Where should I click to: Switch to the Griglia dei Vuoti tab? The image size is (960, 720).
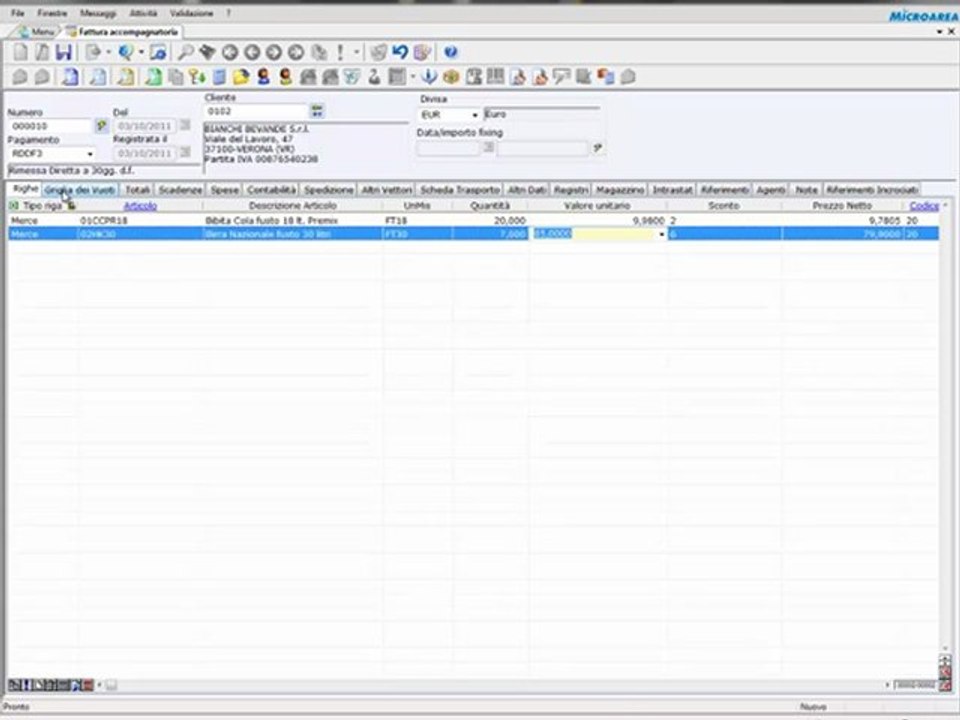[x=80, y=190]
